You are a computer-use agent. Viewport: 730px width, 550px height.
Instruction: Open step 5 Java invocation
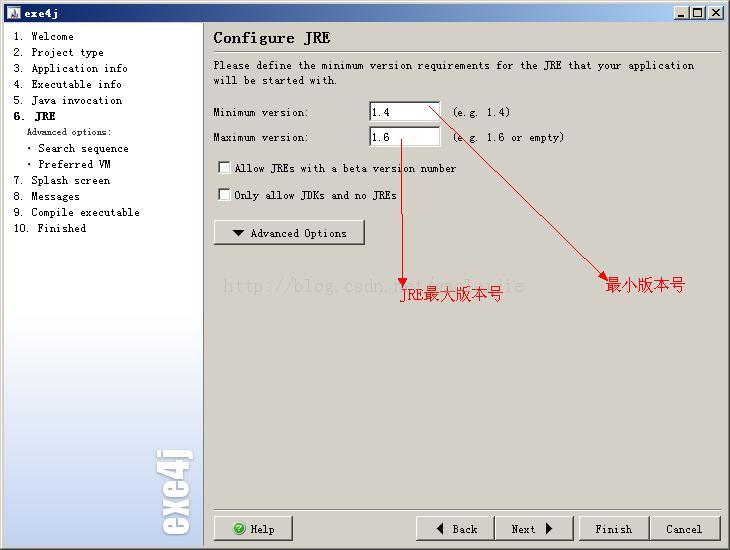(68, 100)
